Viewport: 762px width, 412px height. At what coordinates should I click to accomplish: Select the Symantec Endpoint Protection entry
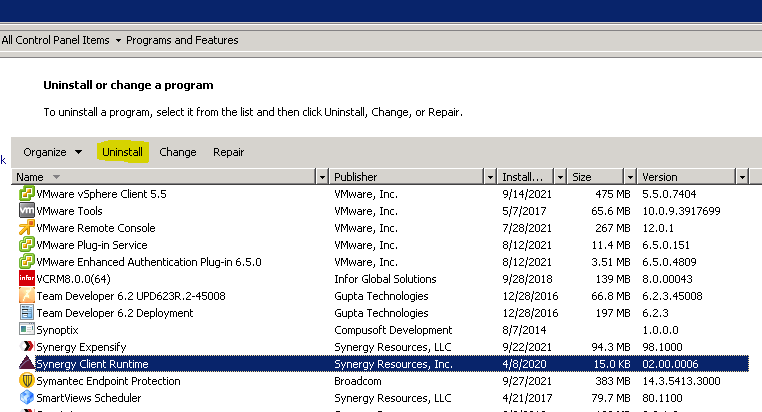tap(383, 381)
